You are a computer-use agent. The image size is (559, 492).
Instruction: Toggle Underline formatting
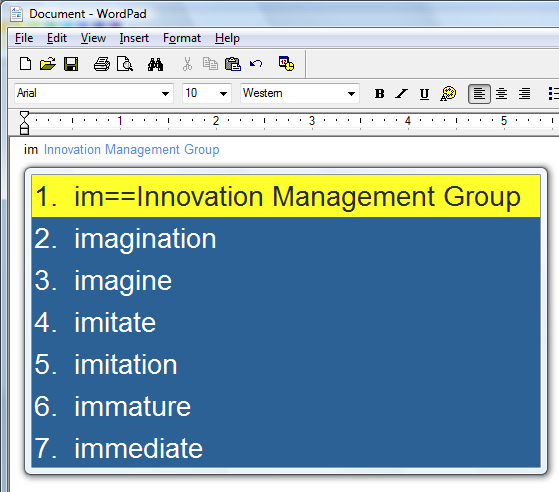pyautogui.click(x=424, y=94)
